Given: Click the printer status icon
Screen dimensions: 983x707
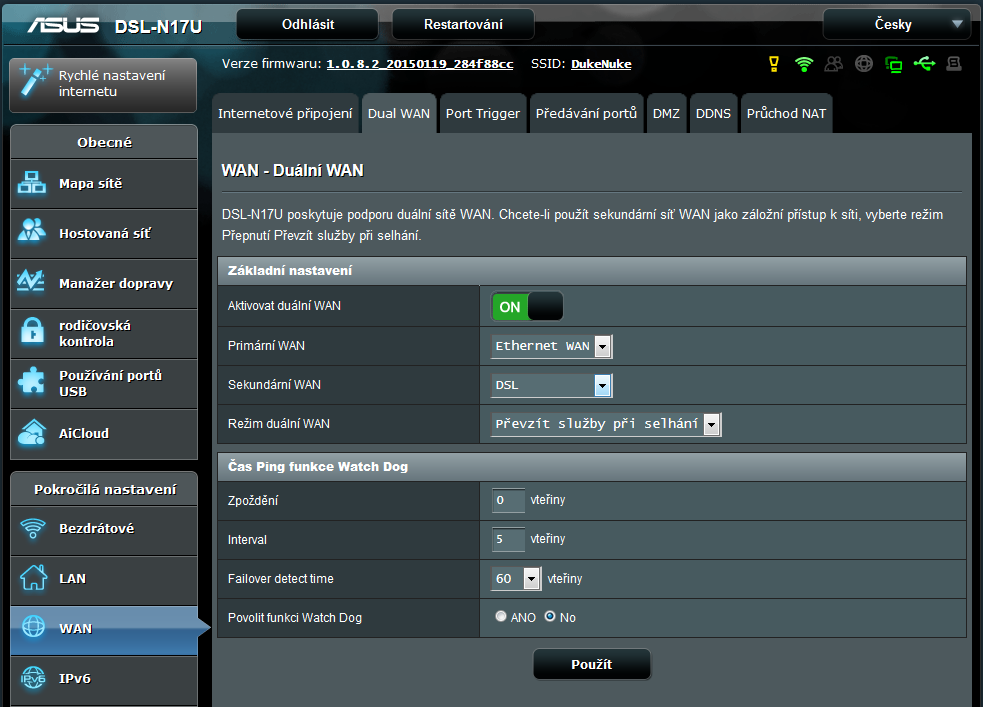Looking at the screenshot, I should (954, 64).
